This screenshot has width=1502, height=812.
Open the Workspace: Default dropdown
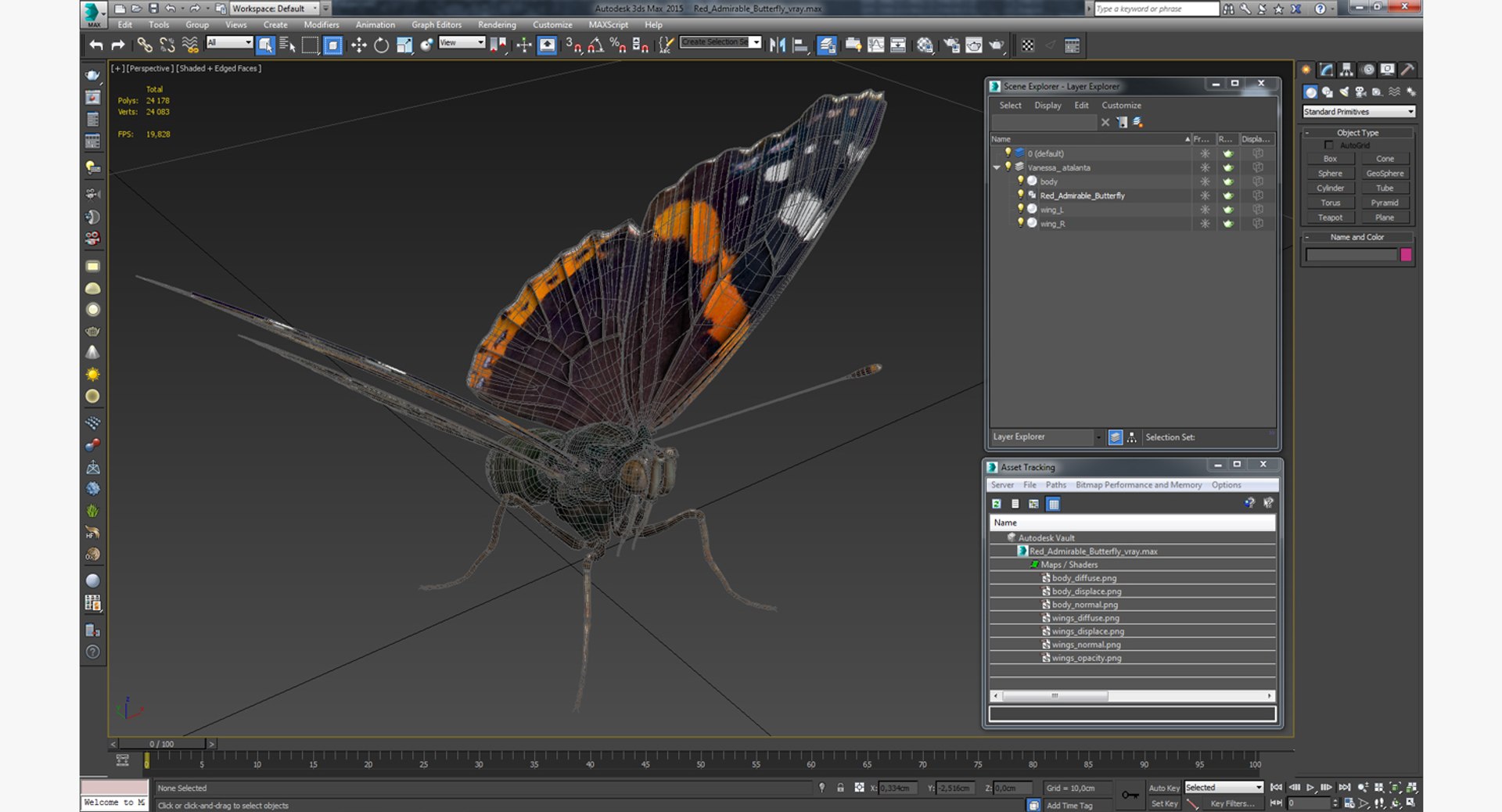tap(275, 9)
